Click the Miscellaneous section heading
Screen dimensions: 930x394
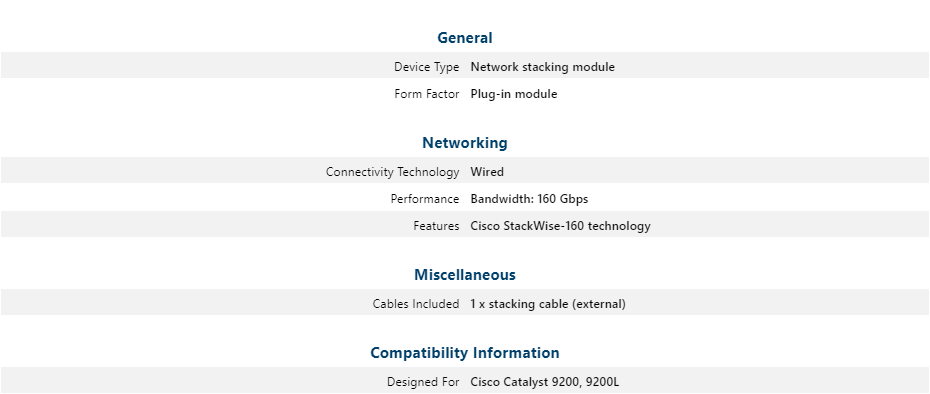[464, 275]
